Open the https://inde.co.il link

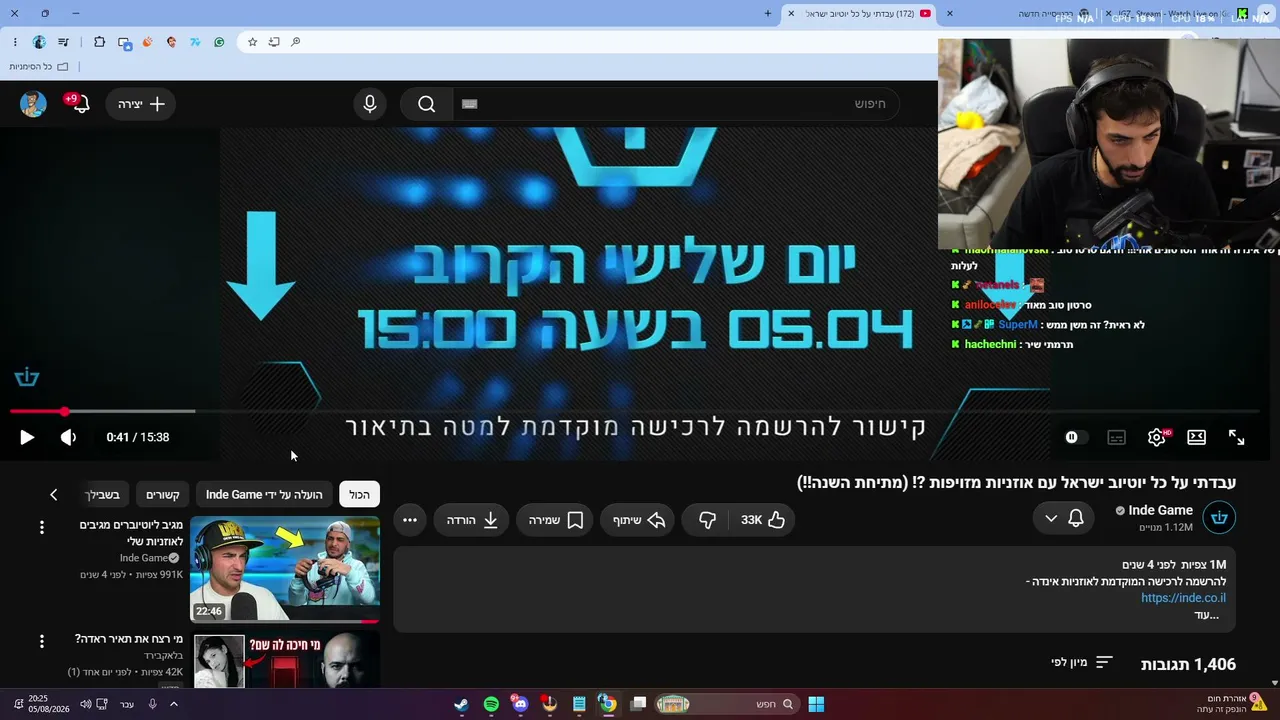[1183, 598]
